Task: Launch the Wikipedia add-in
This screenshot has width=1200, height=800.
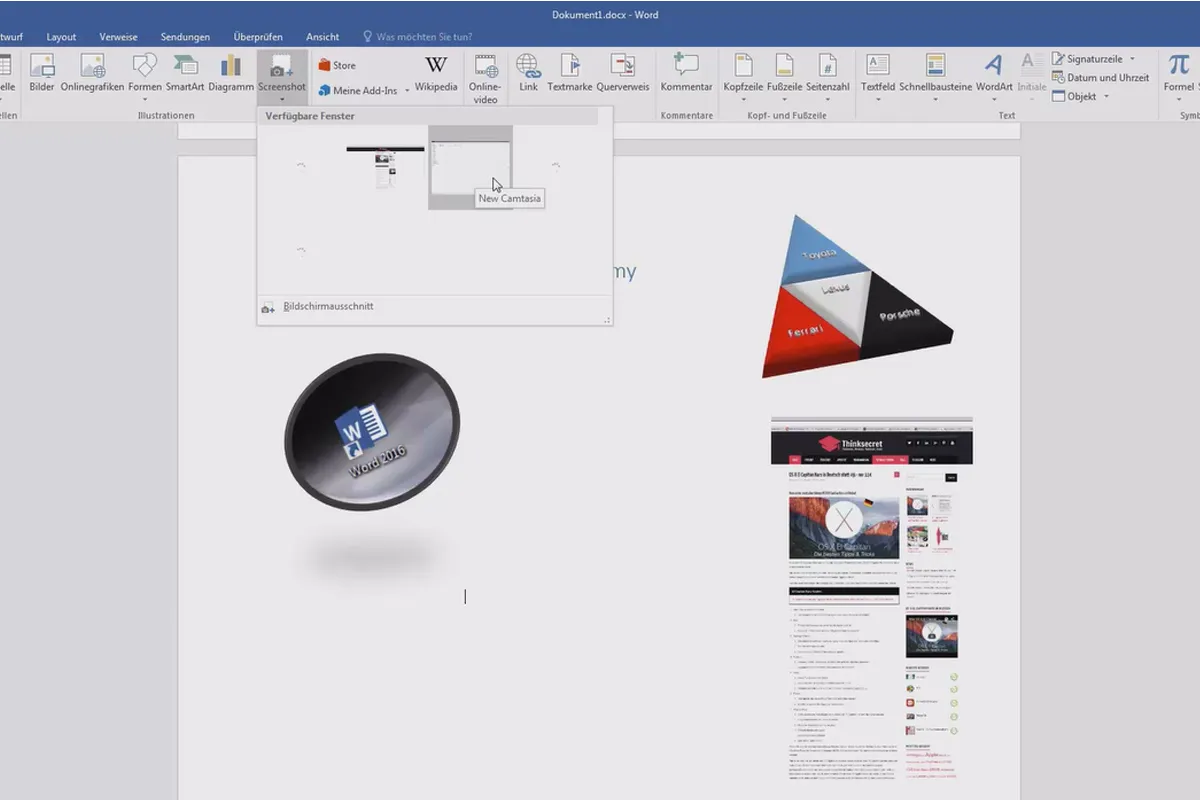Action: pos(436,73)
